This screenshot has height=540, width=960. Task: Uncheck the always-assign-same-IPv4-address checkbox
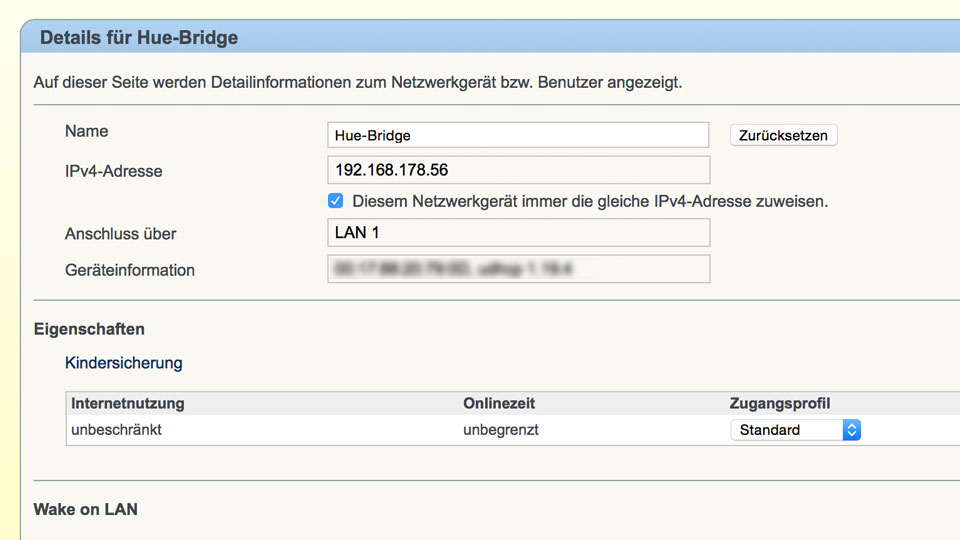[x=336, y=201]
